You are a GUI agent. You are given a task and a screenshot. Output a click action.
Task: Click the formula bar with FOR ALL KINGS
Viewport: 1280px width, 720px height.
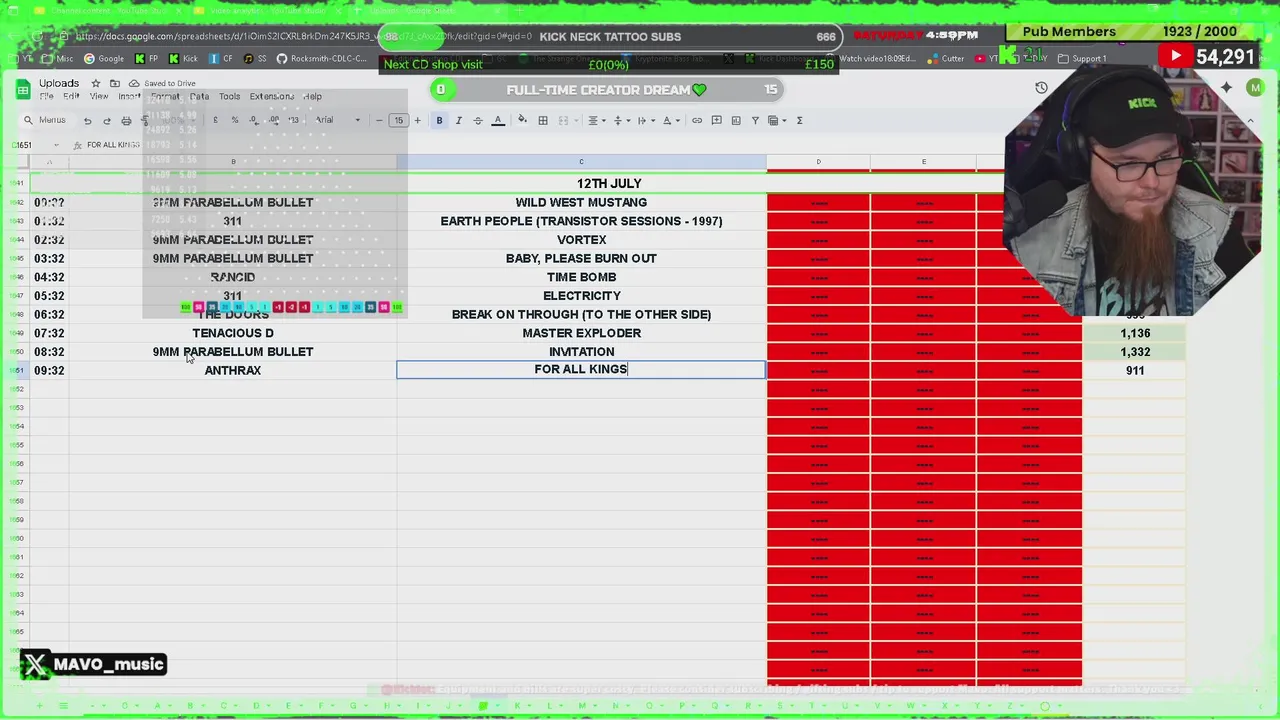pyautogui.click(x=113, y=145)
